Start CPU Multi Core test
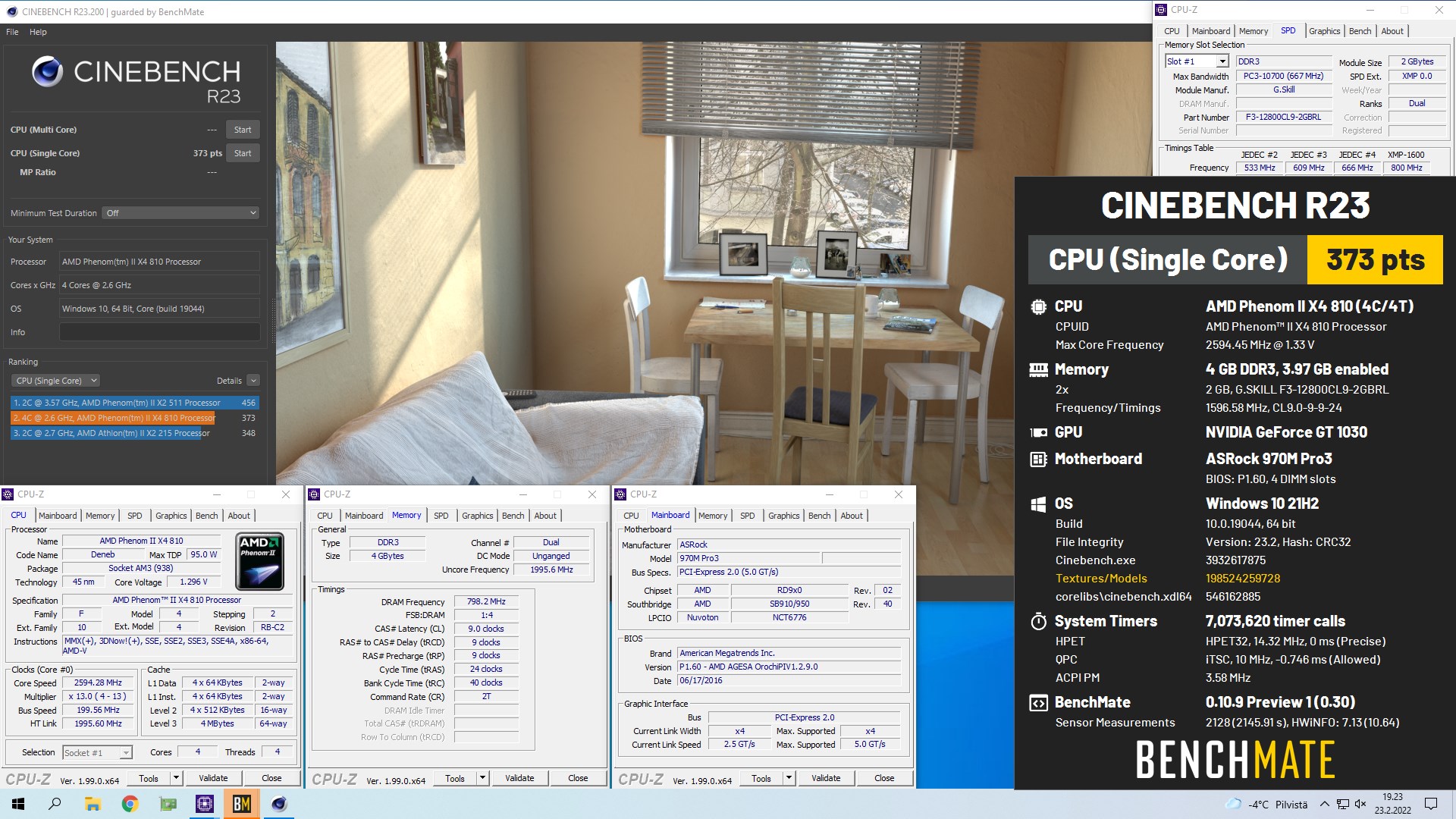The width and height of the screenshot is (1456, 819). tap(243, 130)
